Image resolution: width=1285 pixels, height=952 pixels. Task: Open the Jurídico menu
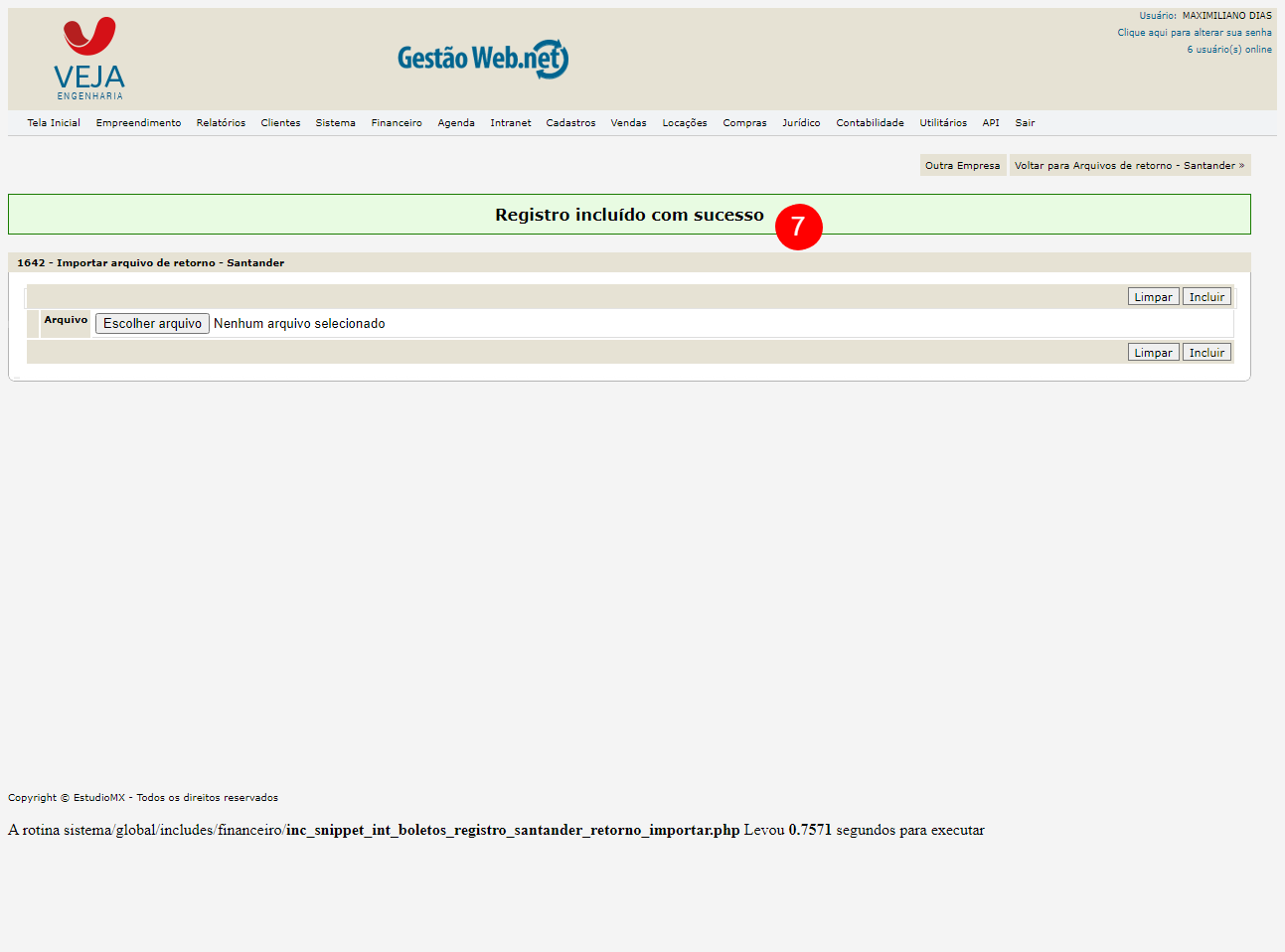pyautogui.click(x=801, y=123)
